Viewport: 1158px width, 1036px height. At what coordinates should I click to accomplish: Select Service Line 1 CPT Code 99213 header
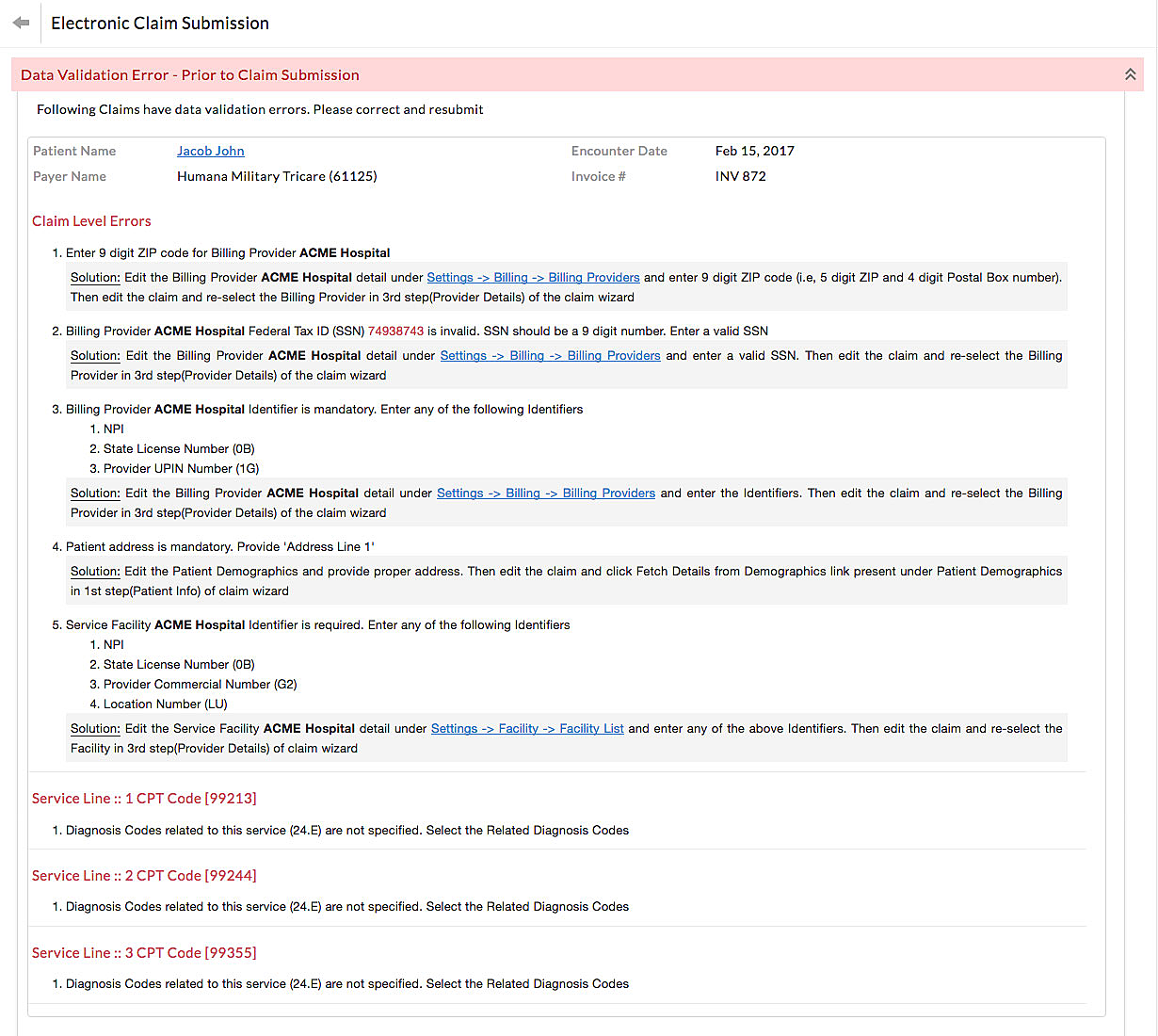pyautogui.click(x=144, y=798)
